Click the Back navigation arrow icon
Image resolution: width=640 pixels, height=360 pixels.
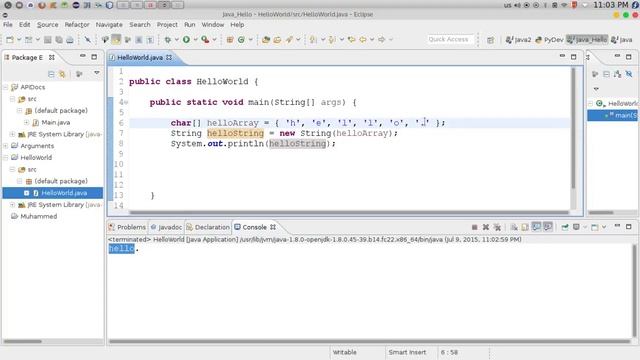tap(363, 40)
